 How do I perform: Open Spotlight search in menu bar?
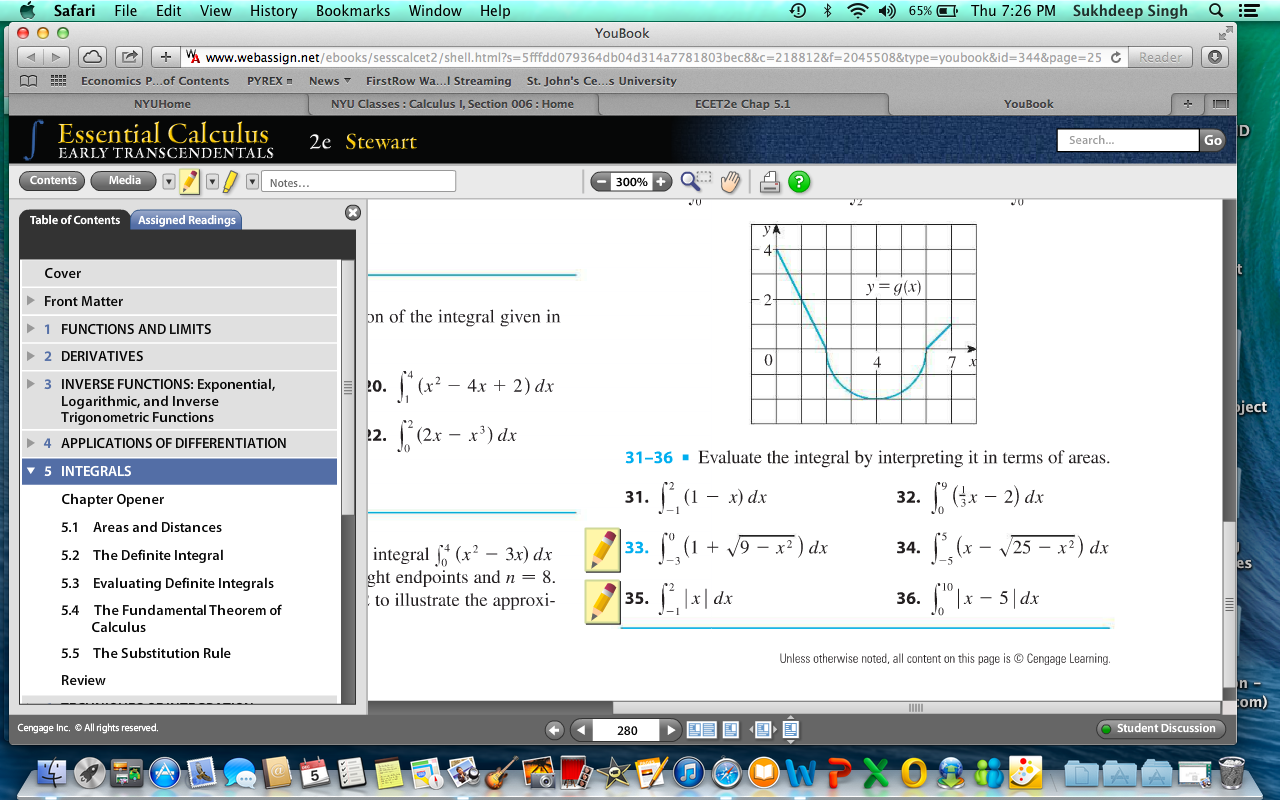[x=1215, y=11]
